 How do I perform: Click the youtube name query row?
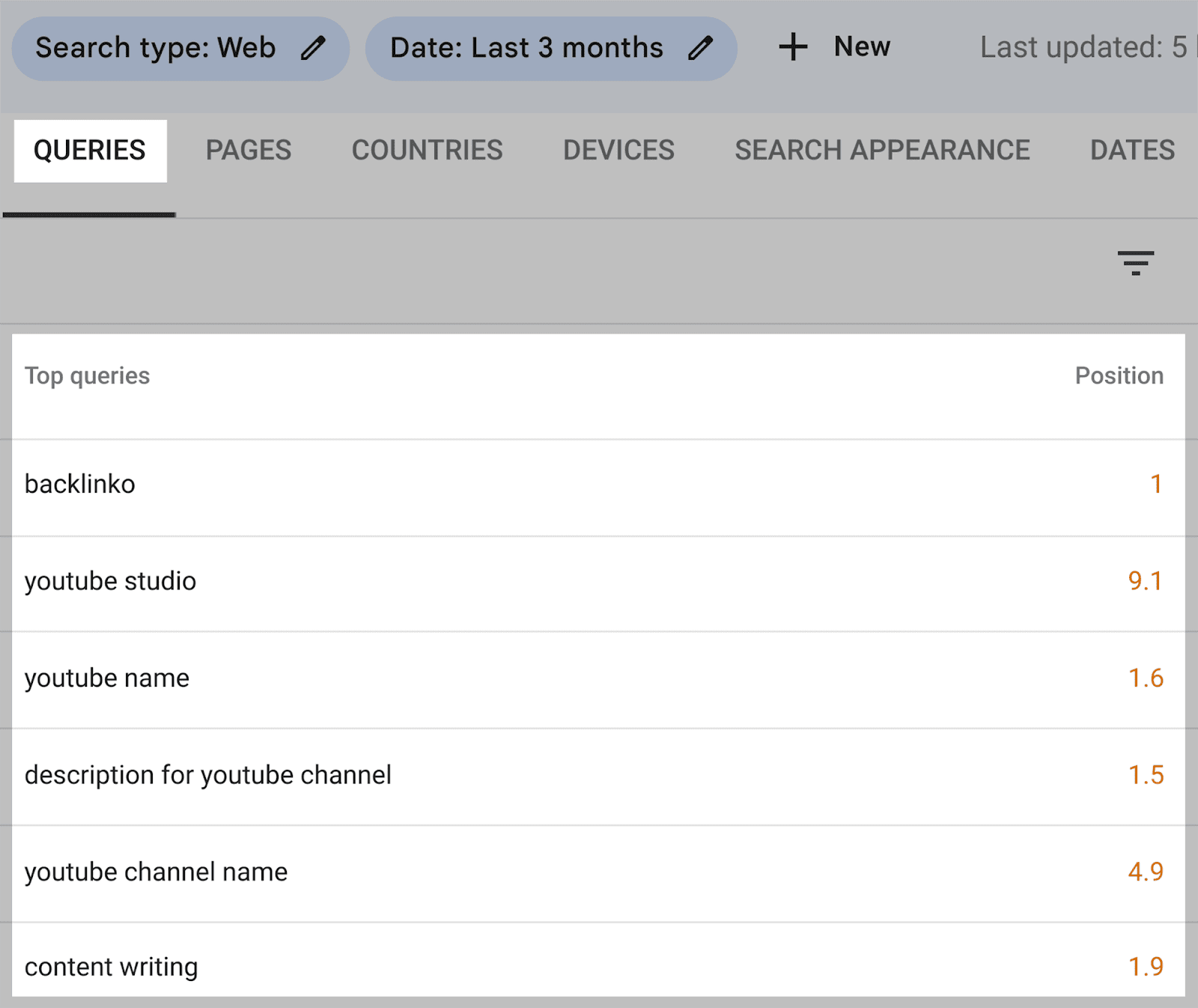(x=107, y=678)
